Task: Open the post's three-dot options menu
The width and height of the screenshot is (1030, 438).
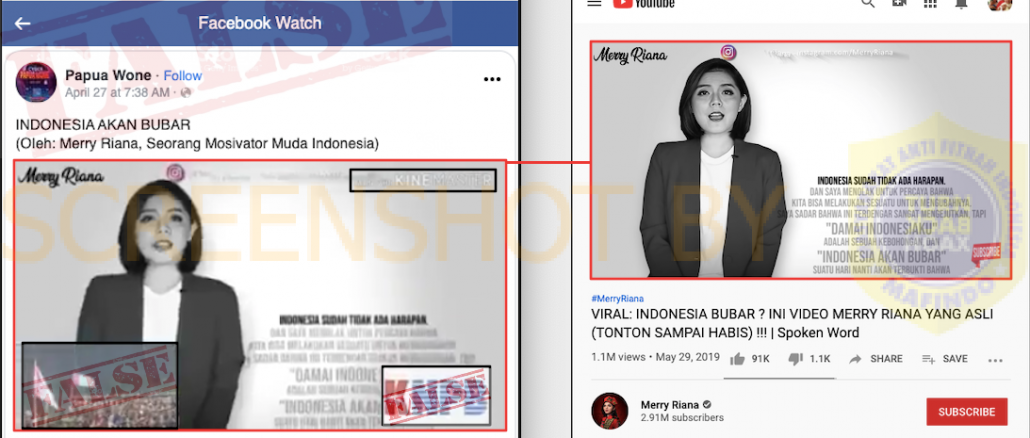Action: click(492, 79)
